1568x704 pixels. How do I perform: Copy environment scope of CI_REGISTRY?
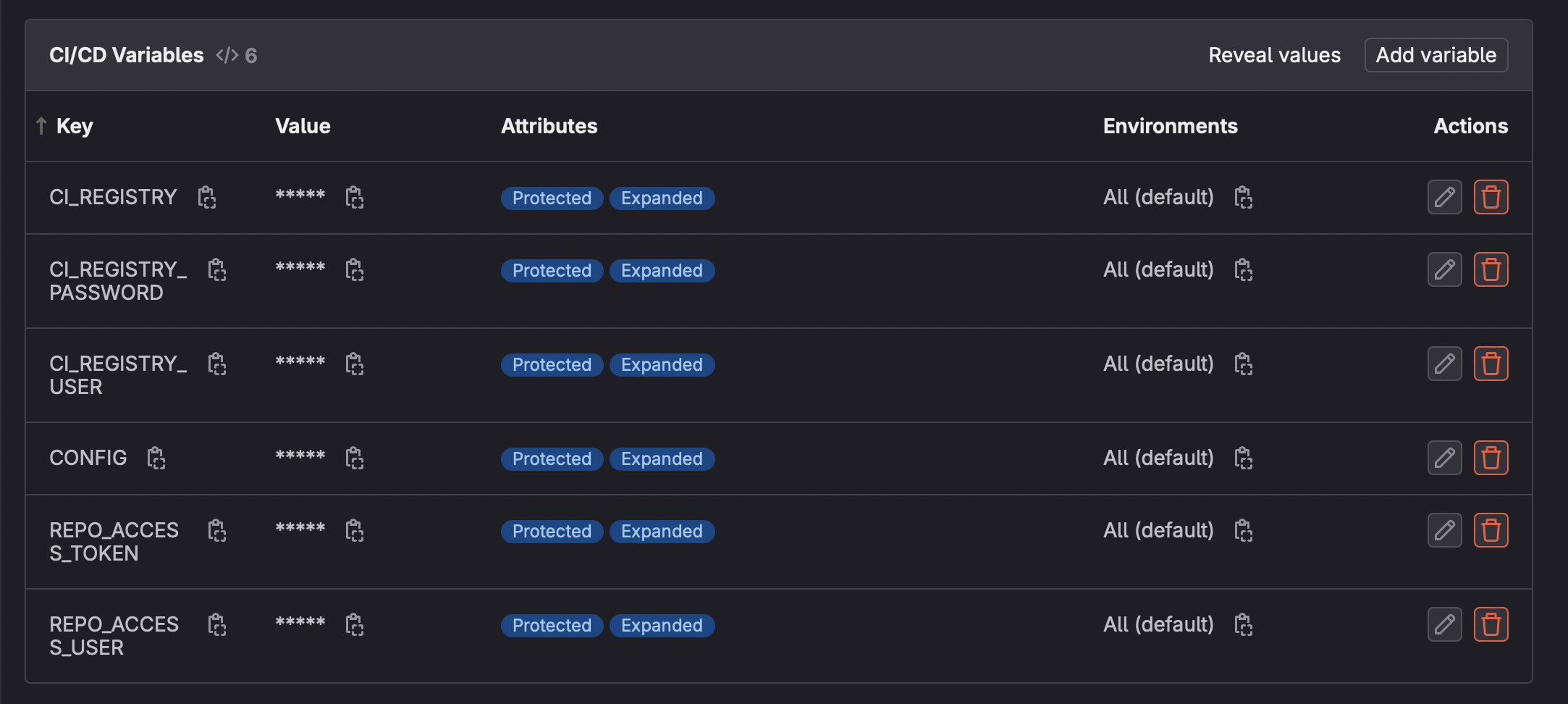[1244, 197]
